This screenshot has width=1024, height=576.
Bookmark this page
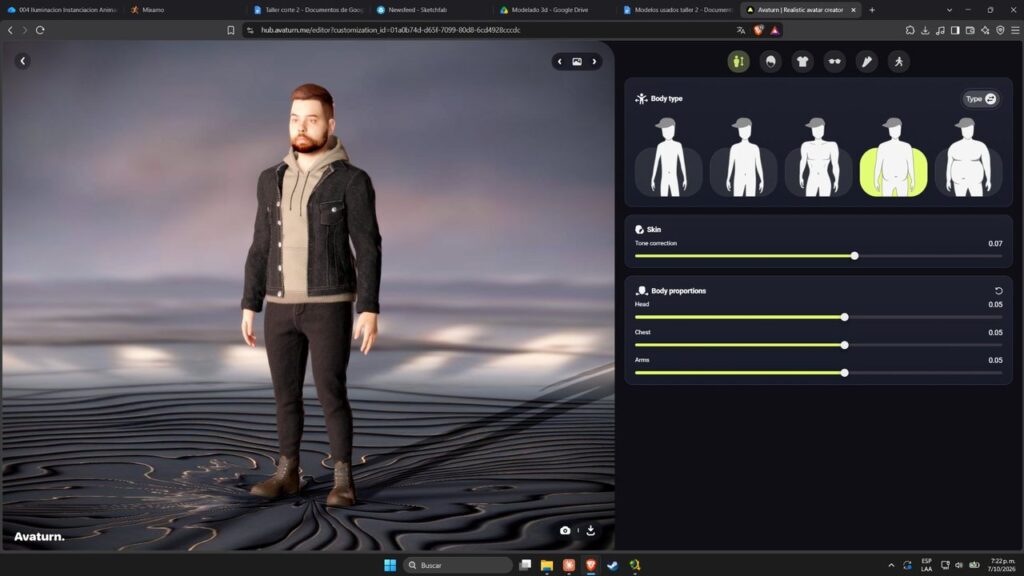231,30
